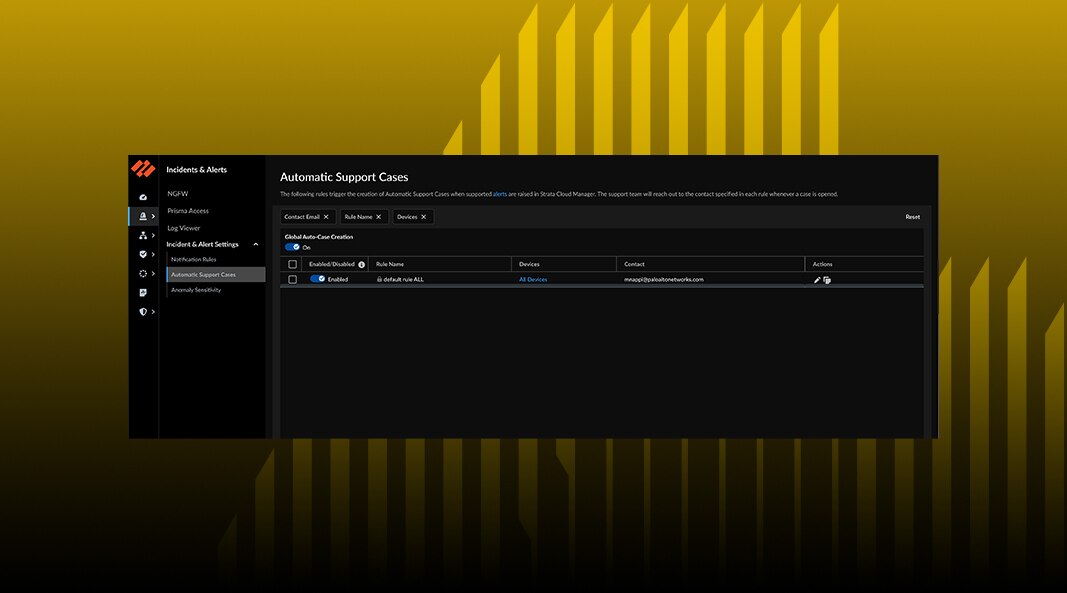
Task: Collapse the Incident & Alert Settings section
Action: click(x=255, y=244)
